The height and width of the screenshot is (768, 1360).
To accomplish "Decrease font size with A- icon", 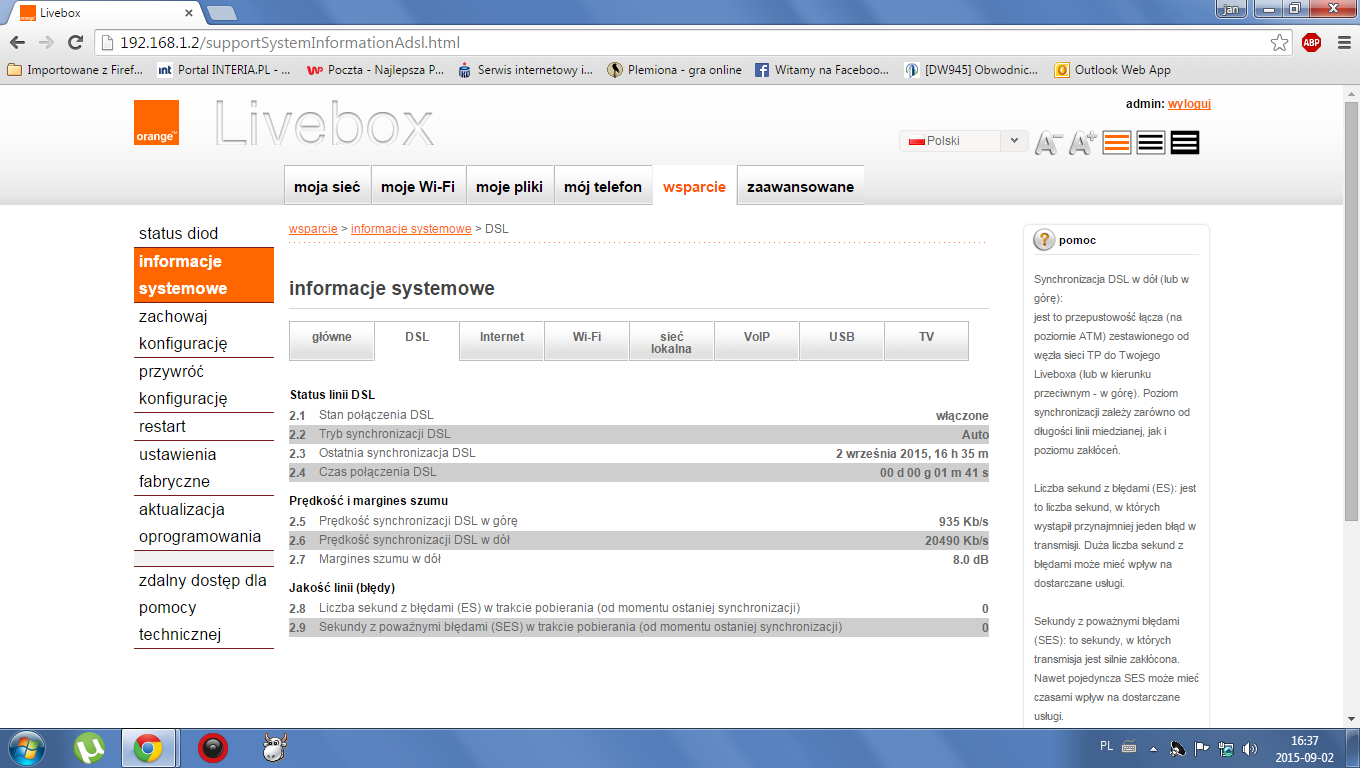I will coord(1047,143).
